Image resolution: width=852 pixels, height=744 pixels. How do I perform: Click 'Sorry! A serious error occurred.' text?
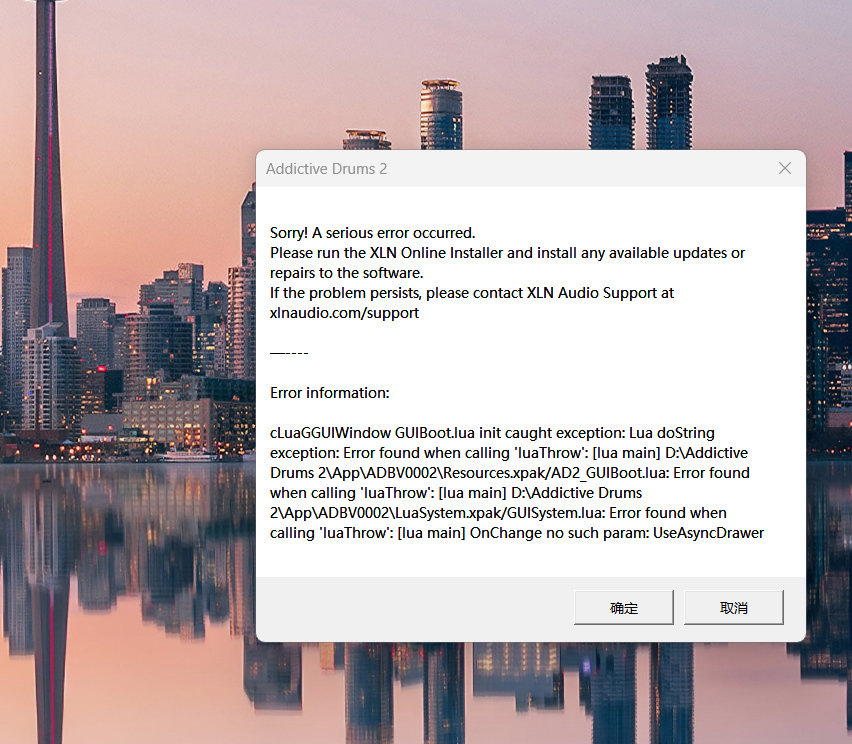coord(373,233)
